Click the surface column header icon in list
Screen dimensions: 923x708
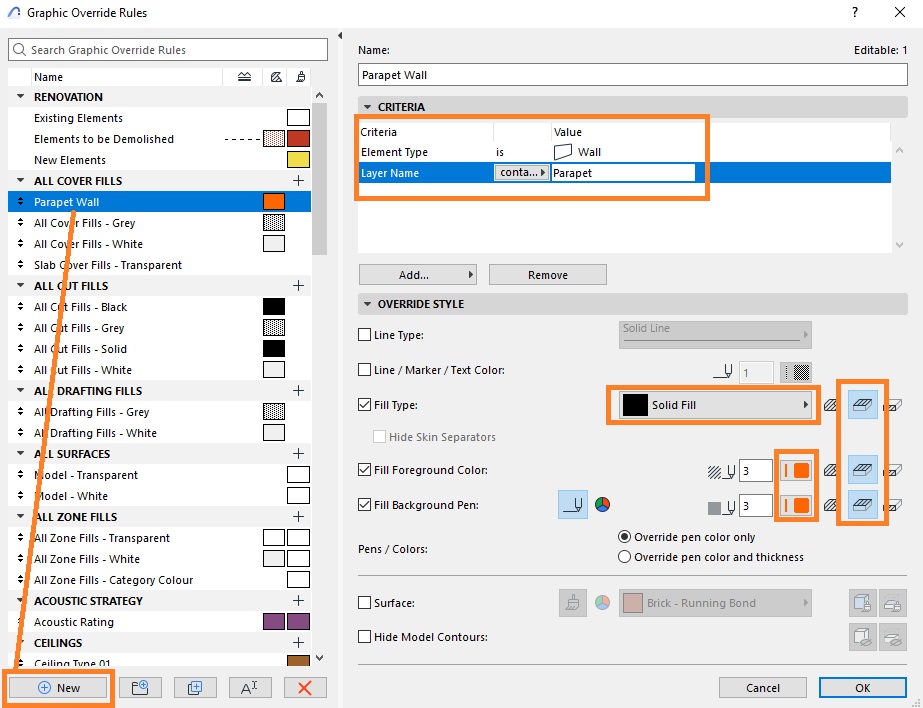tap(301, 77)
